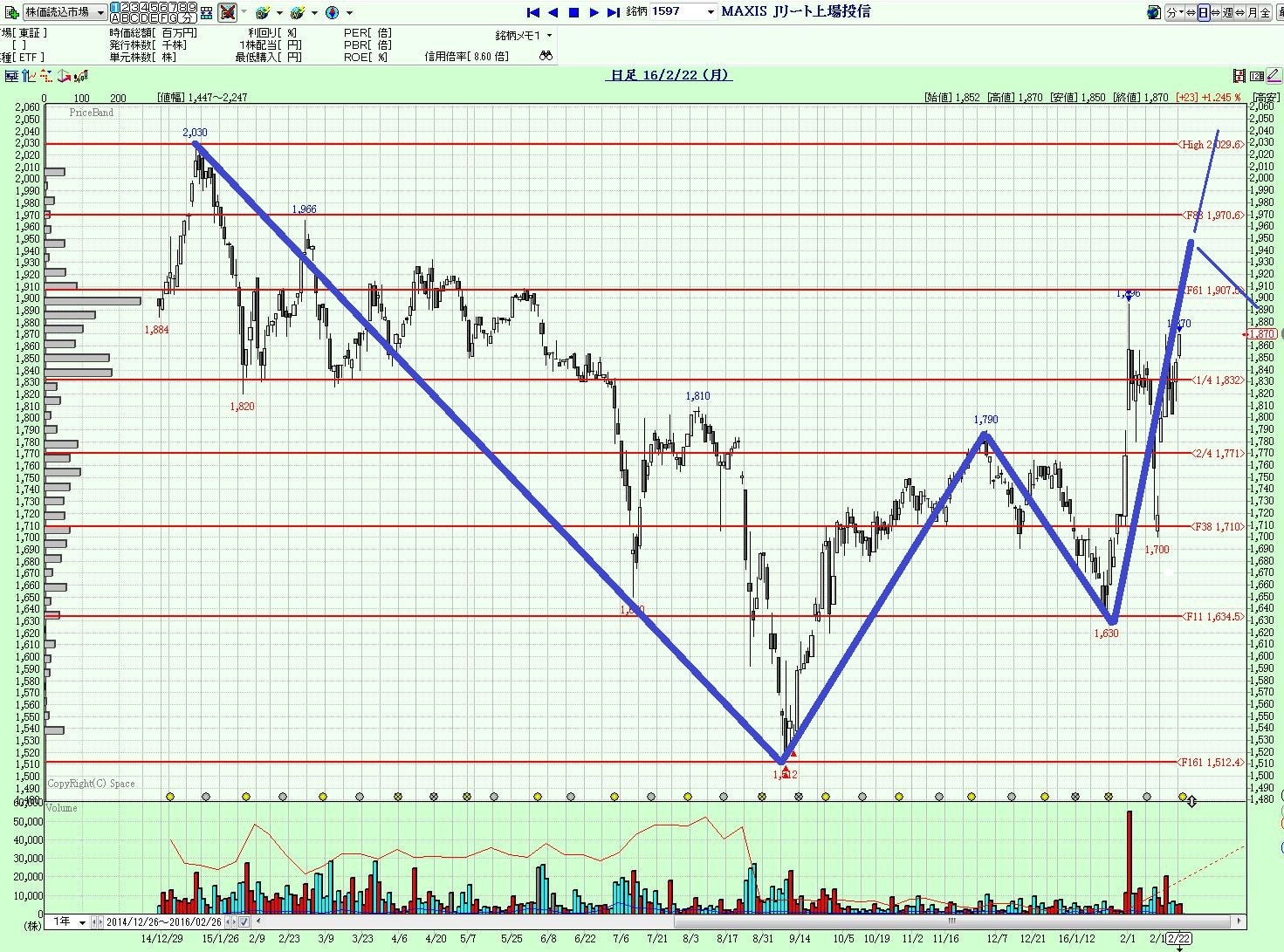Click the blue up-arrow chart icon
1284x952 pixels.
[28, 76]
